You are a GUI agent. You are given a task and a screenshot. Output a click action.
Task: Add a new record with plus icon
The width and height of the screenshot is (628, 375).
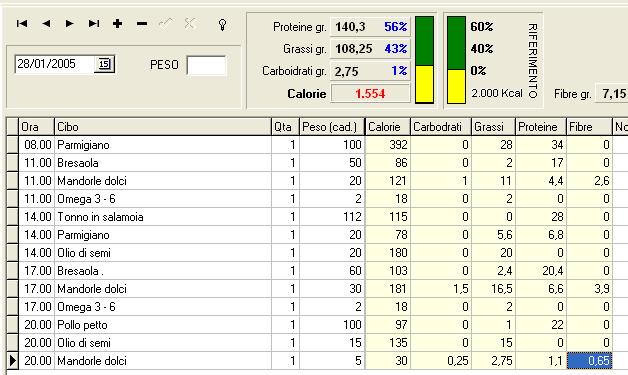(x=117, y=24)
